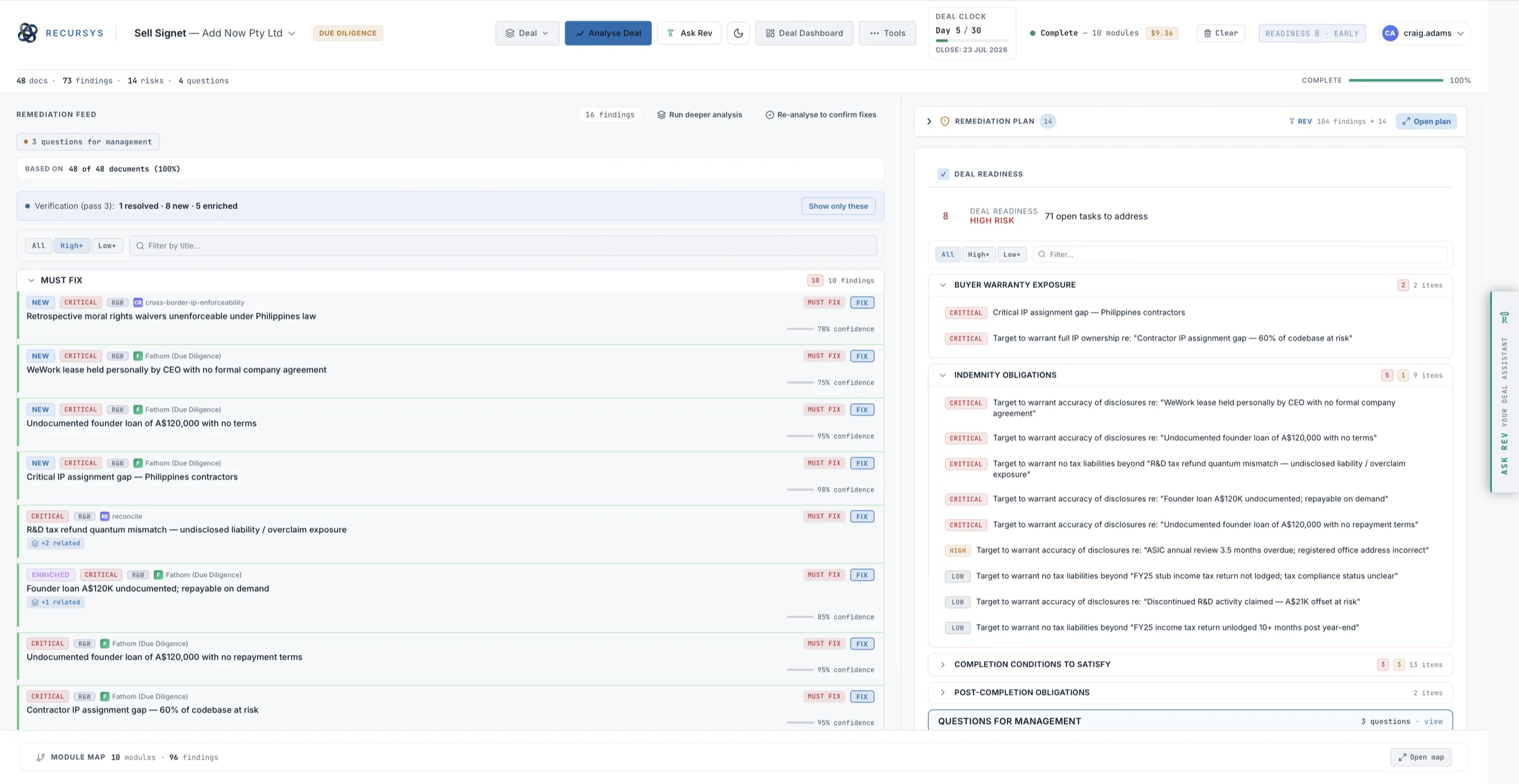Click FIX for moral rights waivers finding

pos(862,302)
